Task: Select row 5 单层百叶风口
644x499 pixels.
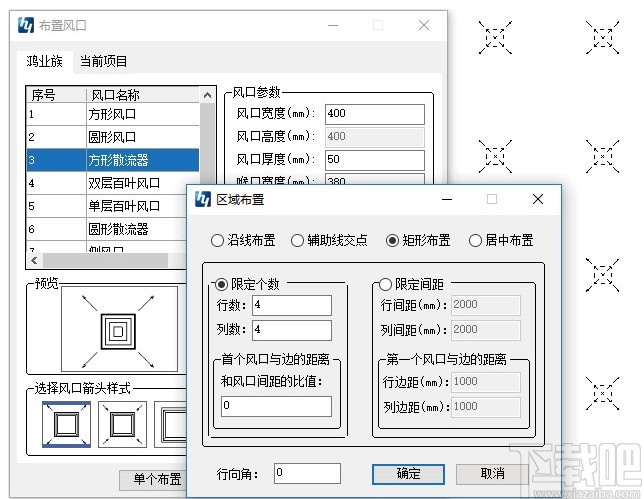Action: (x=107, y=206)
